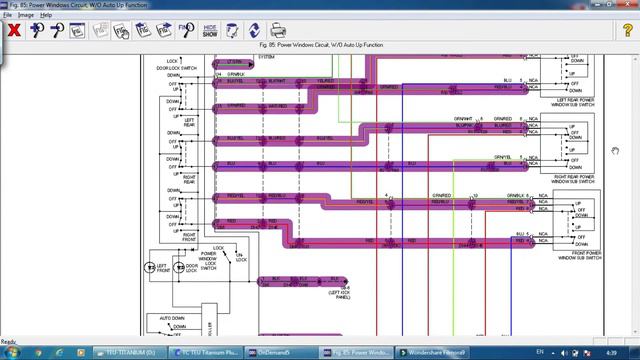The height and width of the screenshot is (360, 640).
Task: Open the Image menu
Action: [26, 15]
